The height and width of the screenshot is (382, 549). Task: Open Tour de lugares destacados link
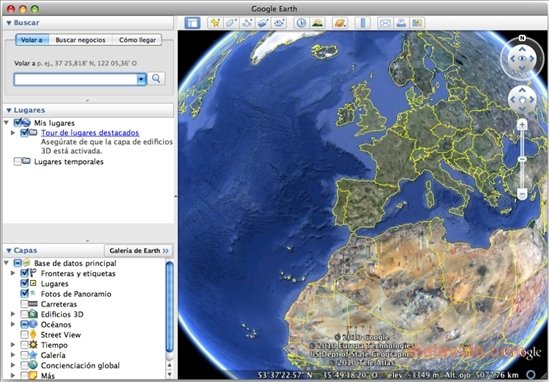tap(90, 133)
